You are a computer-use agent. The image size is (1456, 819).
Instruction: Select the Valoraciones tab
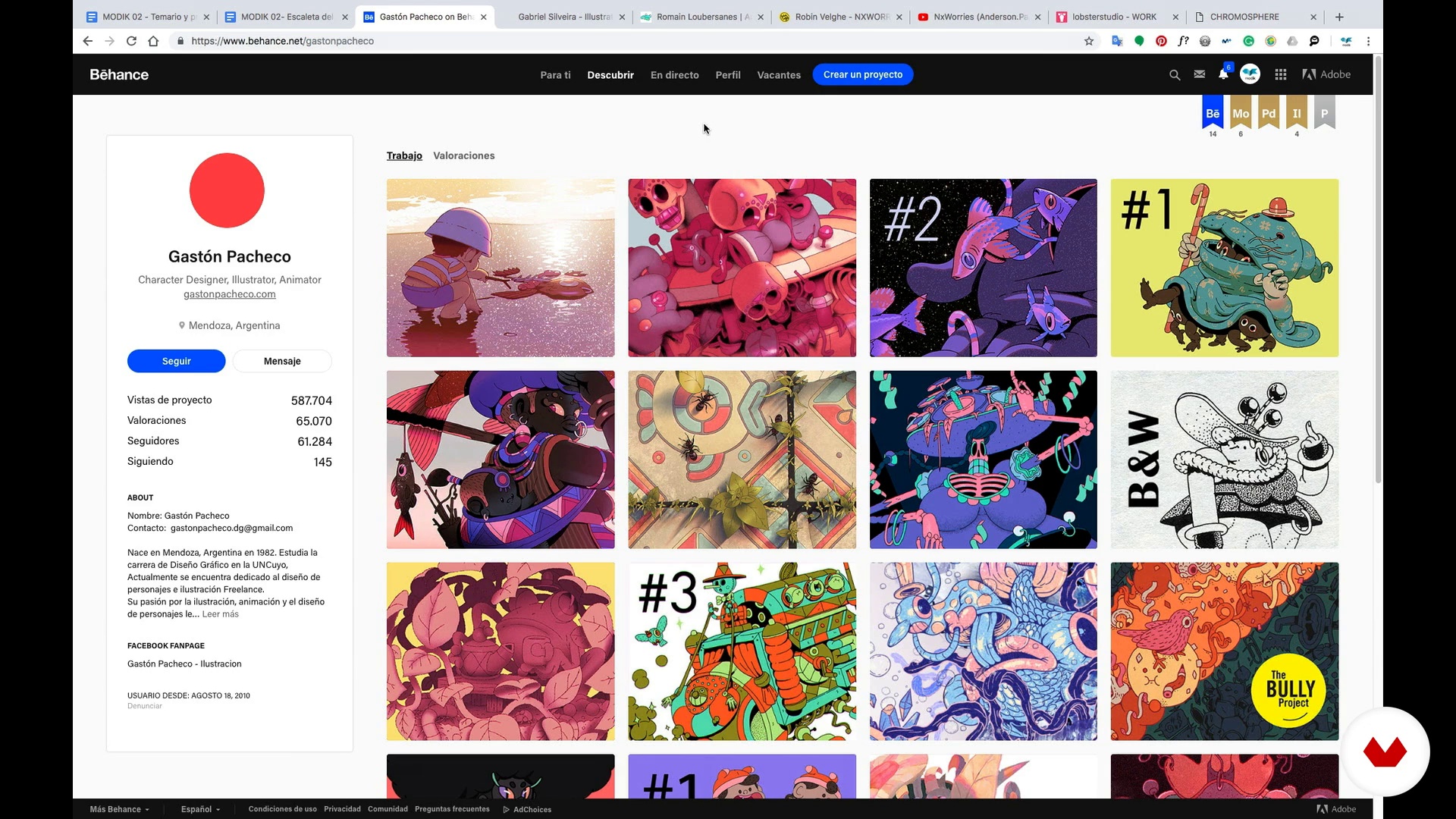click(463, 155)
